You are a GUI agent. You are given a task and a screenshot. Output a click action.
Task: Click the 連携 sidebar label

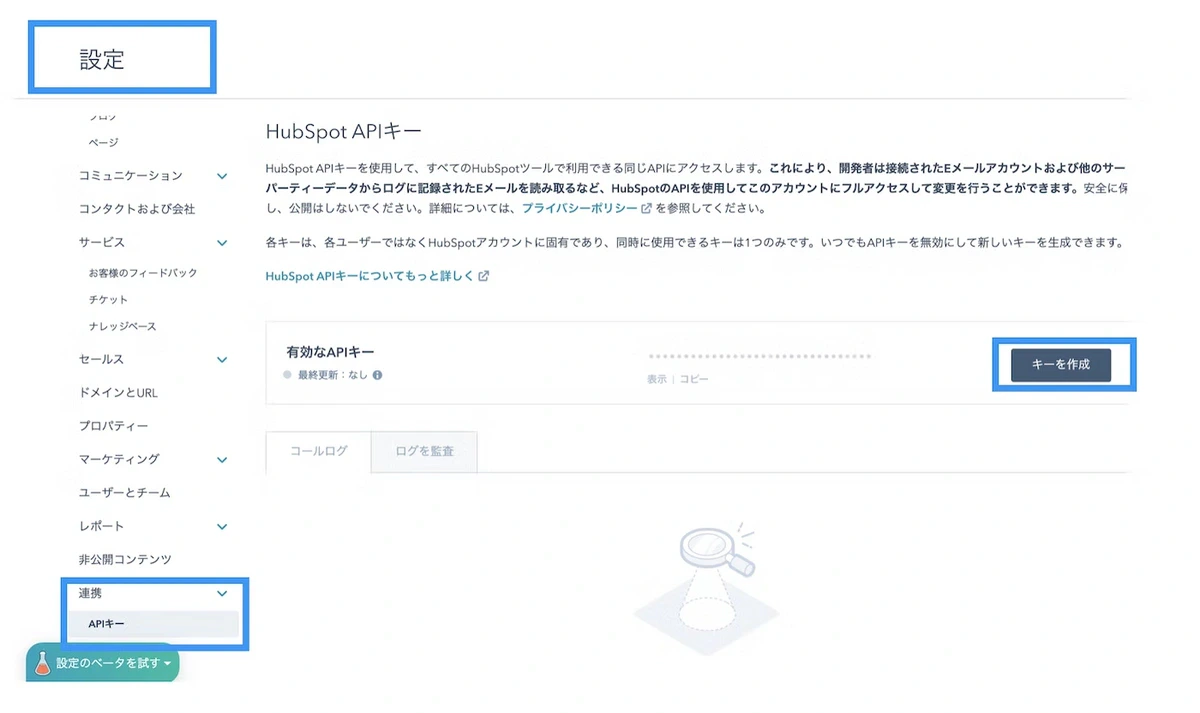click(x=90, y=593)
